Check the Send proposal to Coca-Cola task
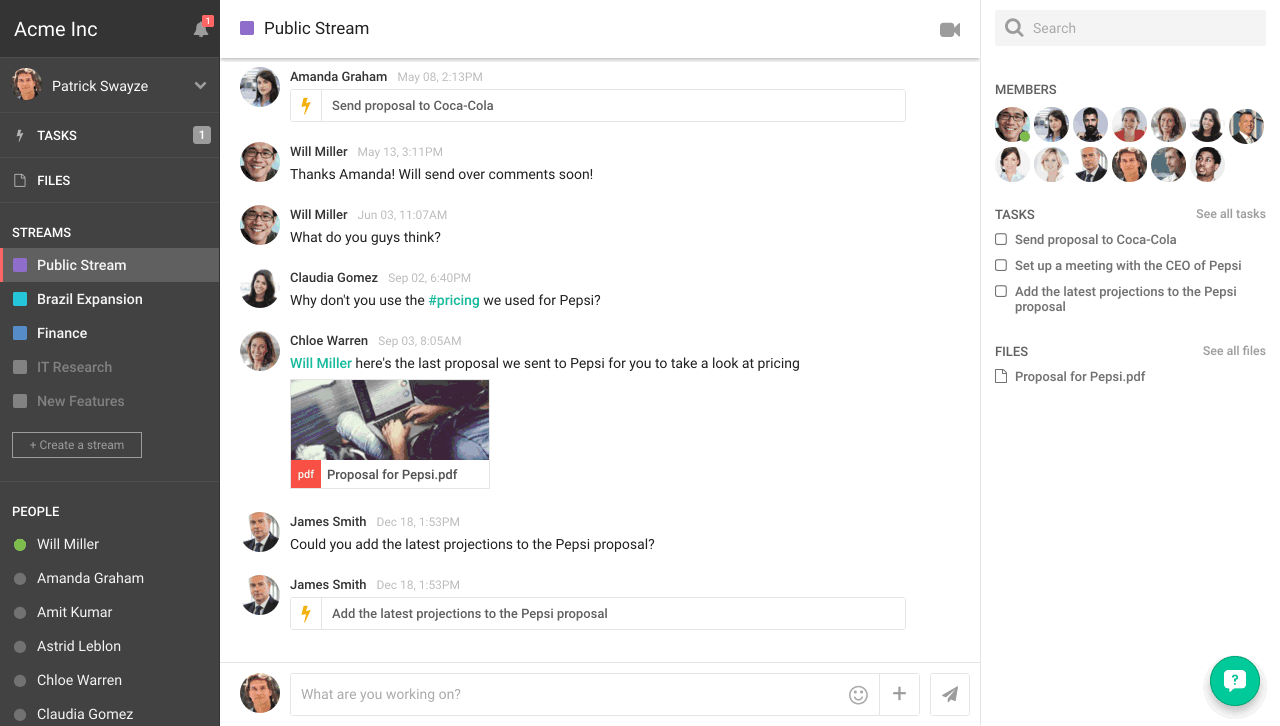The image size is (1280, 726). point(1001,240)
